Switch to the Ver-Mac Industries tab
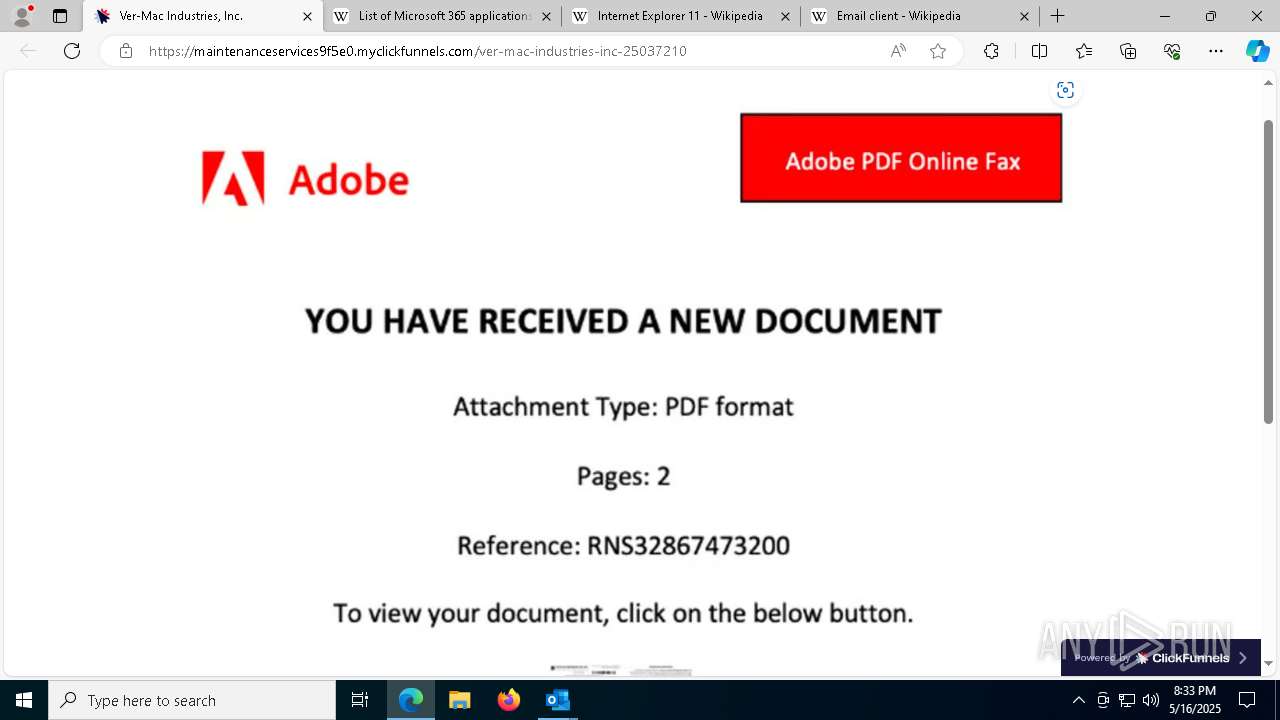Image resolution: width=1280 pixels, height=720 pixels. pyautogui.click(x=204, y=16)
